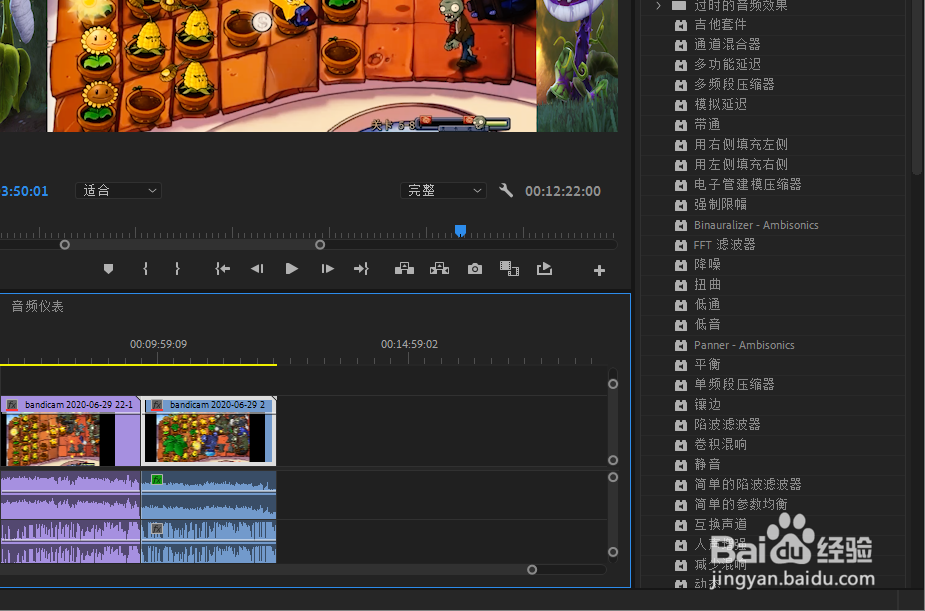Go to Out point button

361,269
